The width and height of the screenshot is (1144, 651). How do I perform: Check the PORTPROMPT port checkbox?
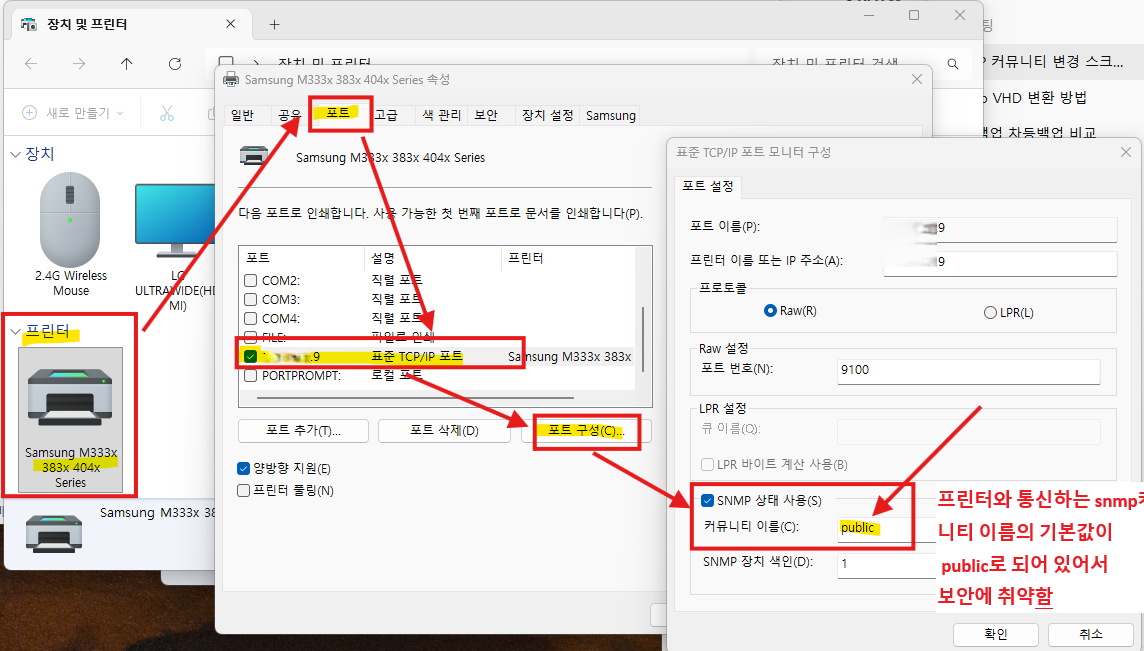pyautogui.click(x=250, y=376)
